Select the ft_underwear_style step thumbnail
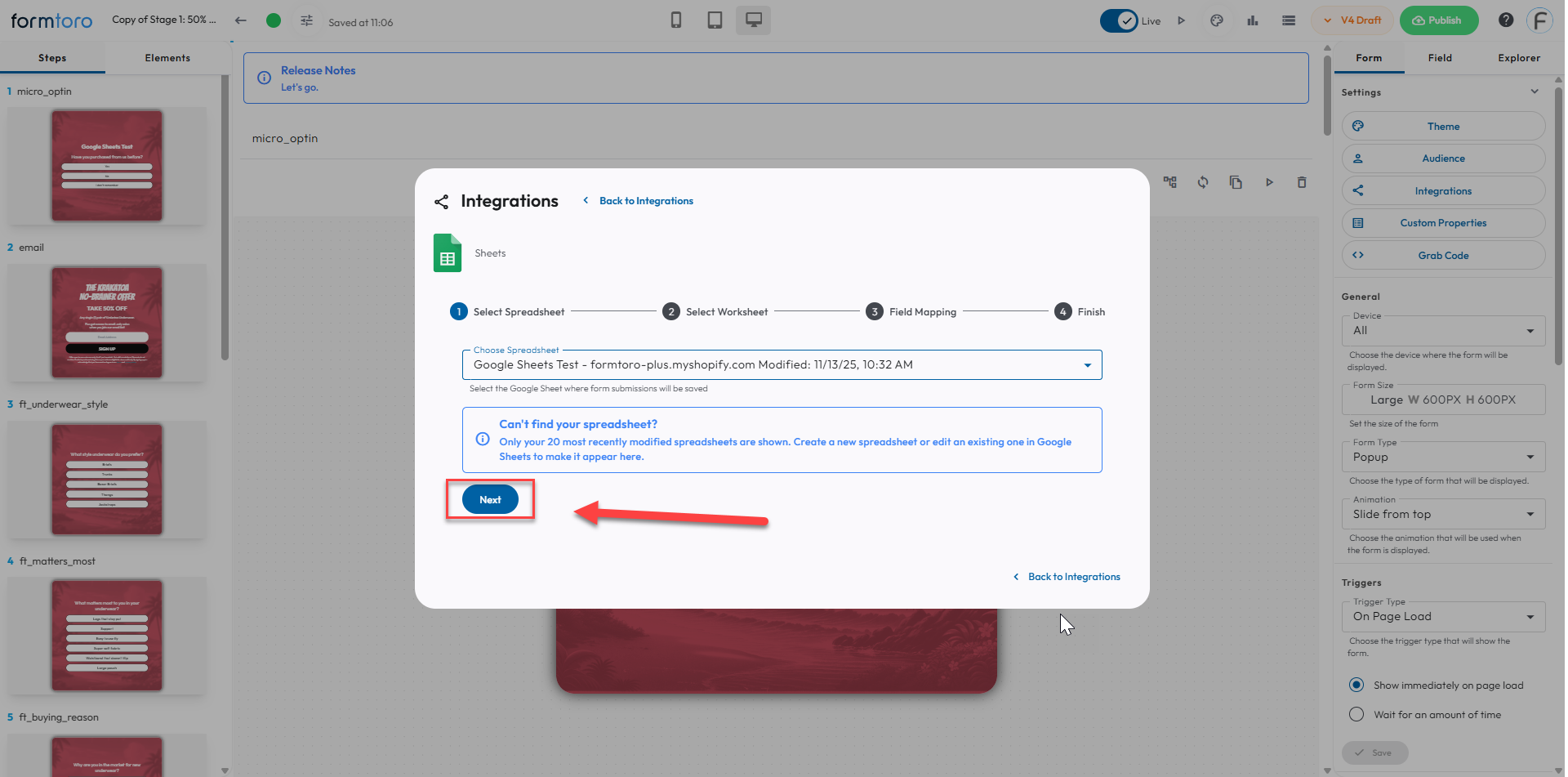This screenshot has height=777, width=1568. [x=107, y=480]
